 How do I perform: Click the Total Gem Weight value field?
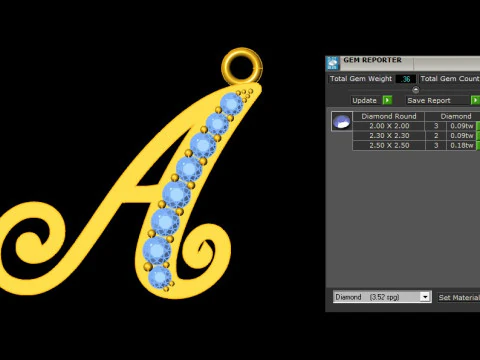coord(406,79)
